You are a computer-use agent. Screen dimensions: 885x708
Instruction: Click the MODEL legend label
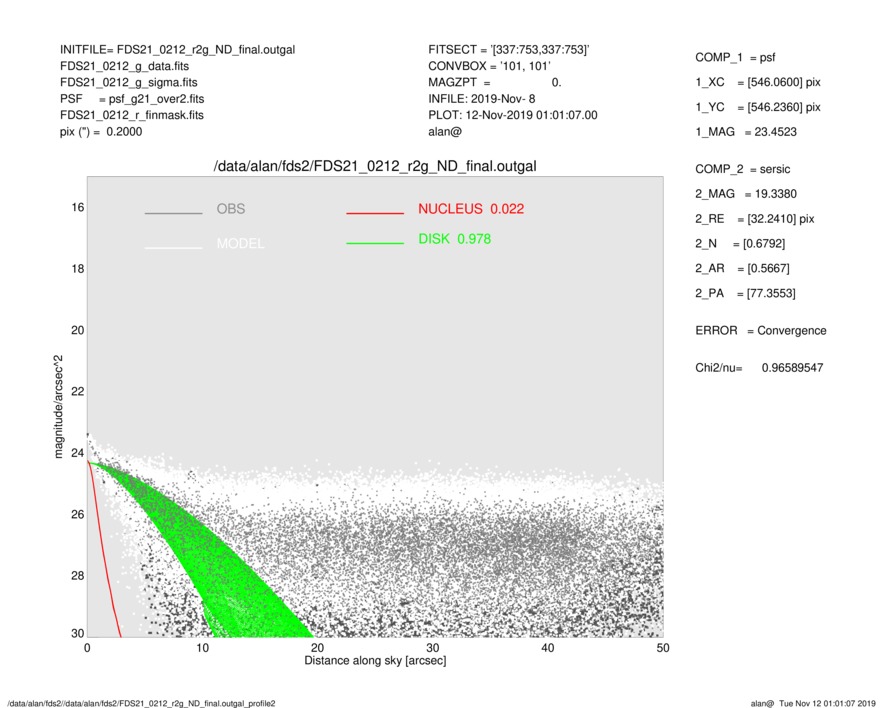(x=240, y=244)
